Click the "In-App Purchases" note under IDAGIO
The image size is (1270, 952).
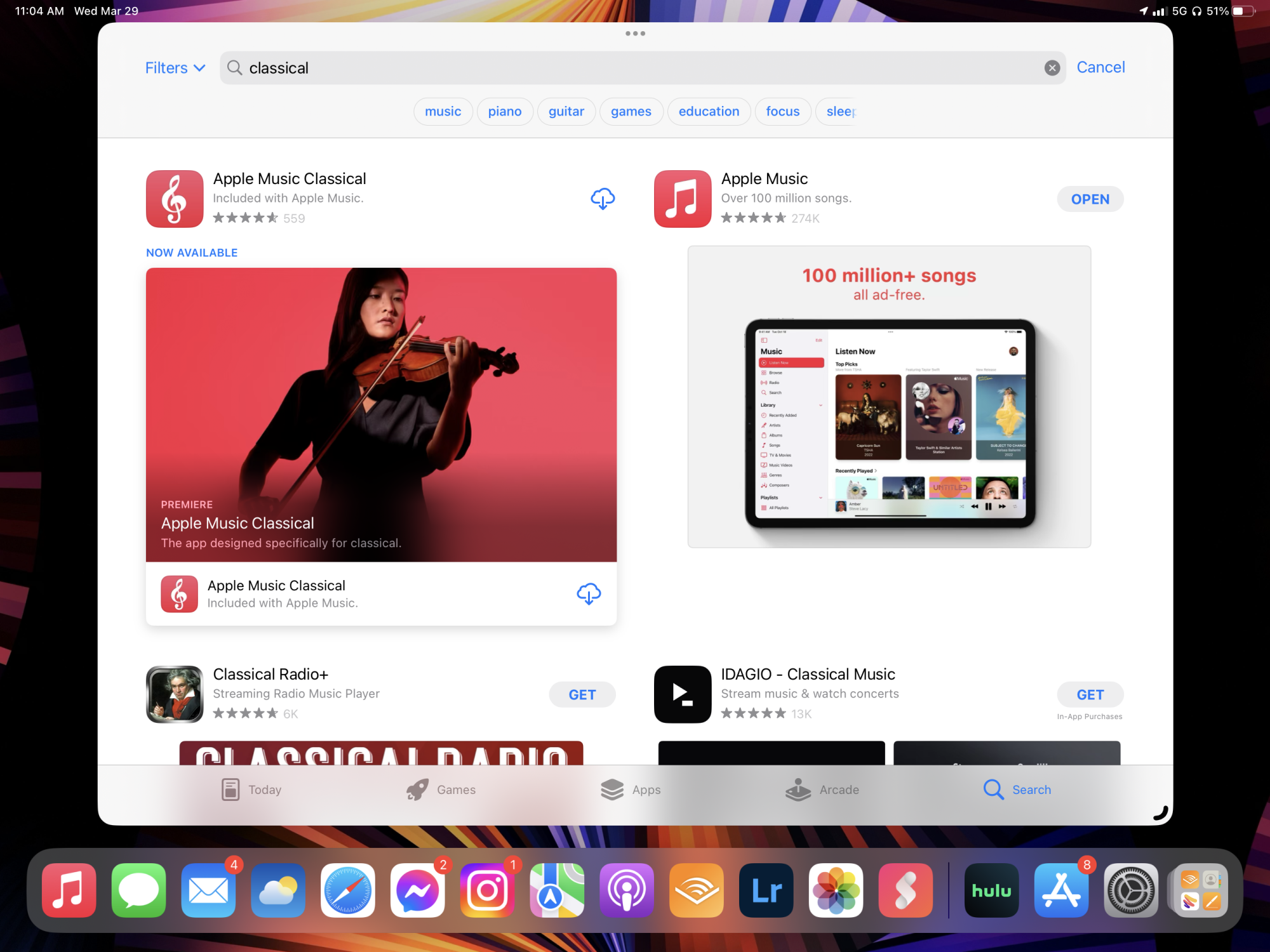click(x=1090, y=717)
